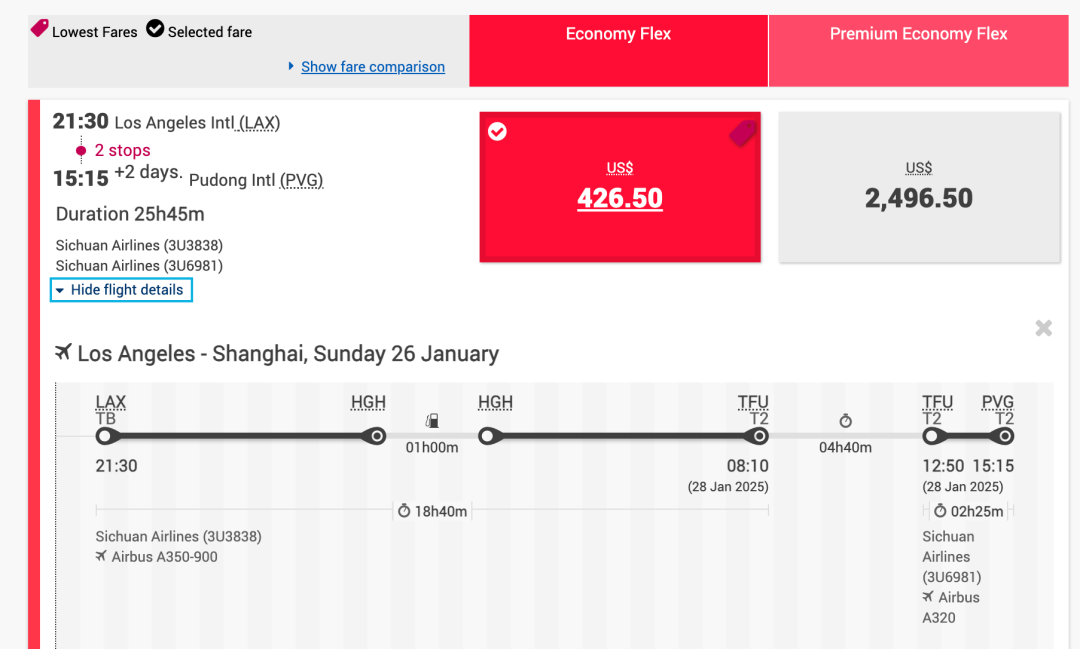1080x649 pixels.
Task: Collapse Hide flight details
Action: point(121,290)
